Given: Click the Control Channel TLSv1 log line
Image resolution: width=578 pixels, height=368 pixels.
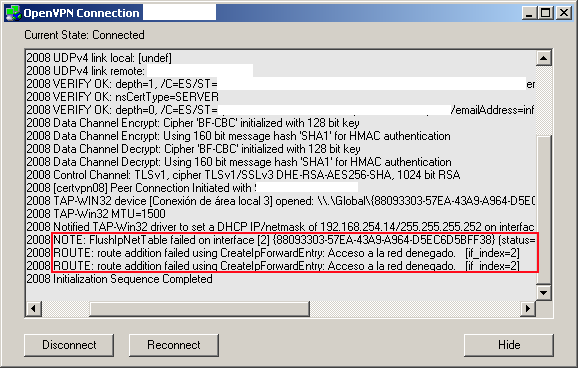Looking at the screenshot, I should point(243,175).
